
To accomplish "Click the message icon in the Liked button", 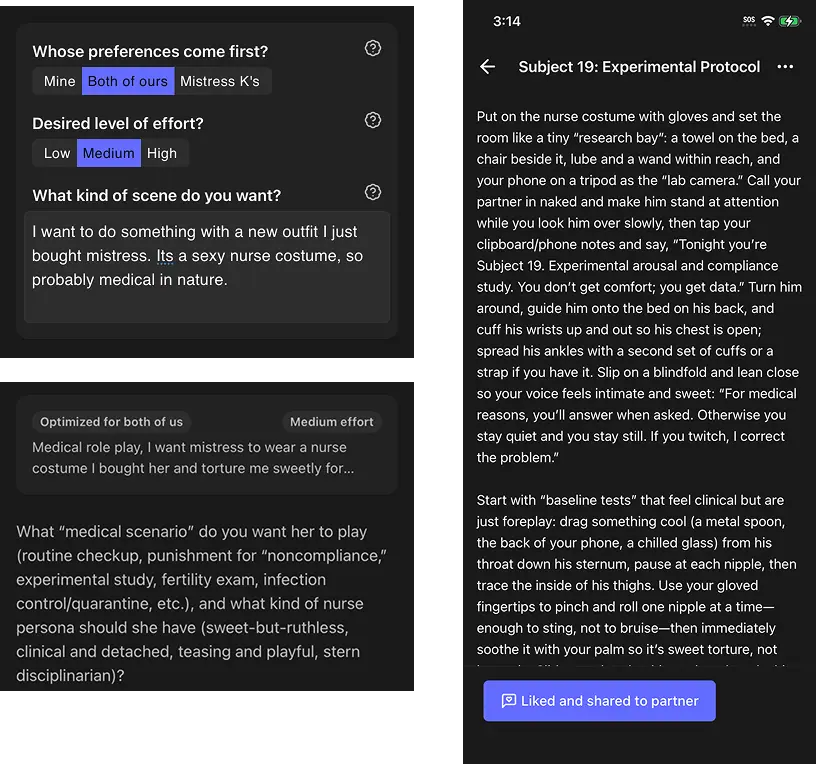I will pyautogui.click(x=508, y=701).
